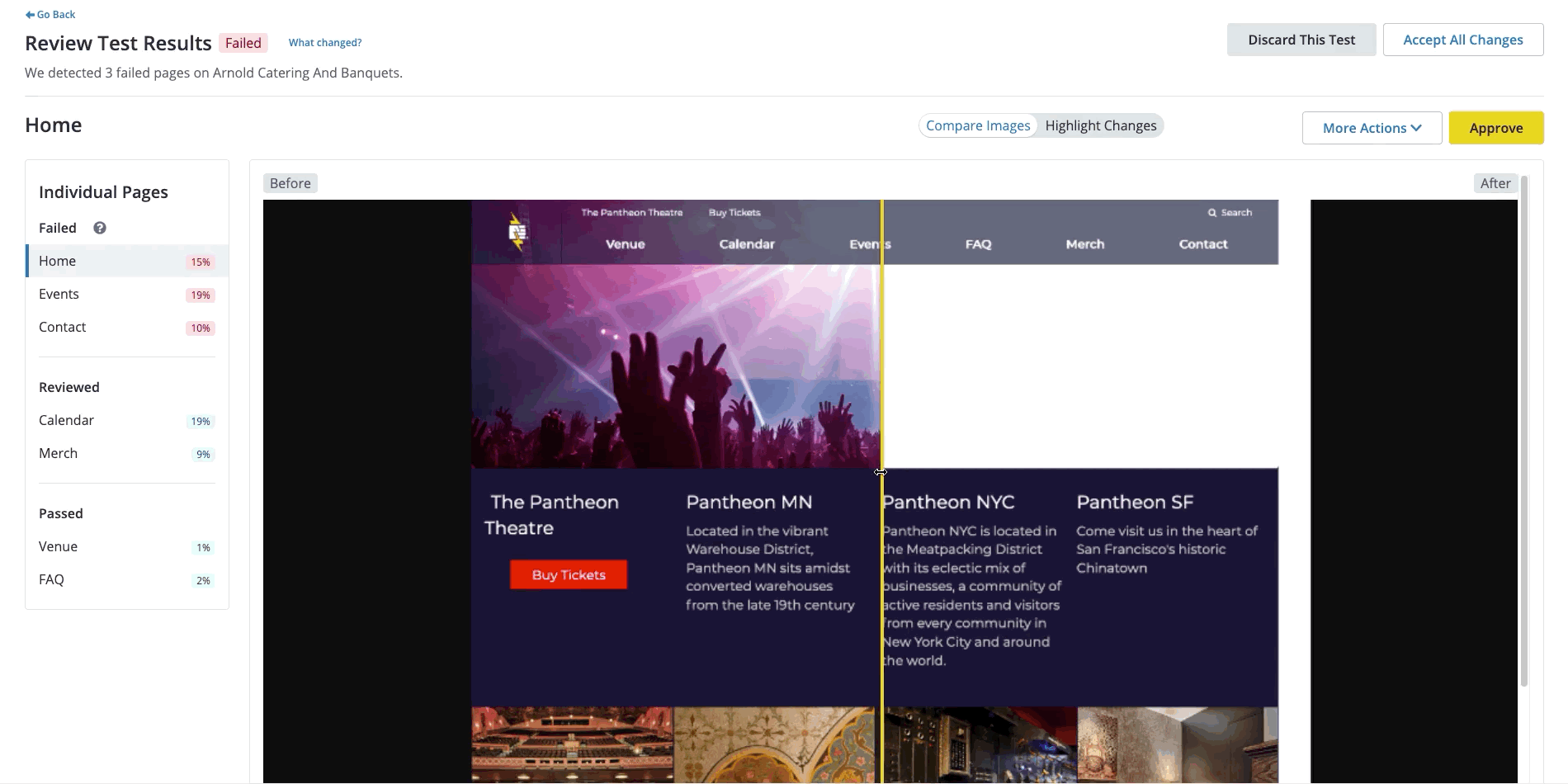Open the What changed? link
1568x784 pixels.
pos(325,43)
